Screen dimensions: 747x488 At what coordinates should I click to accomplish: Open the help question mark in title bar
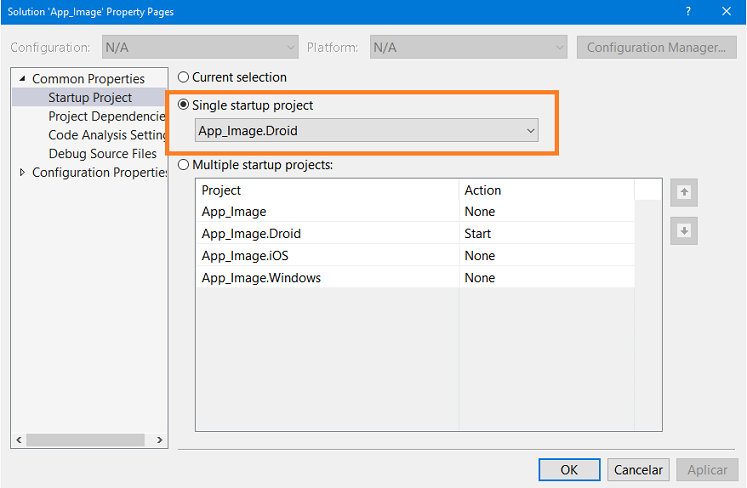tap(688, 11)
